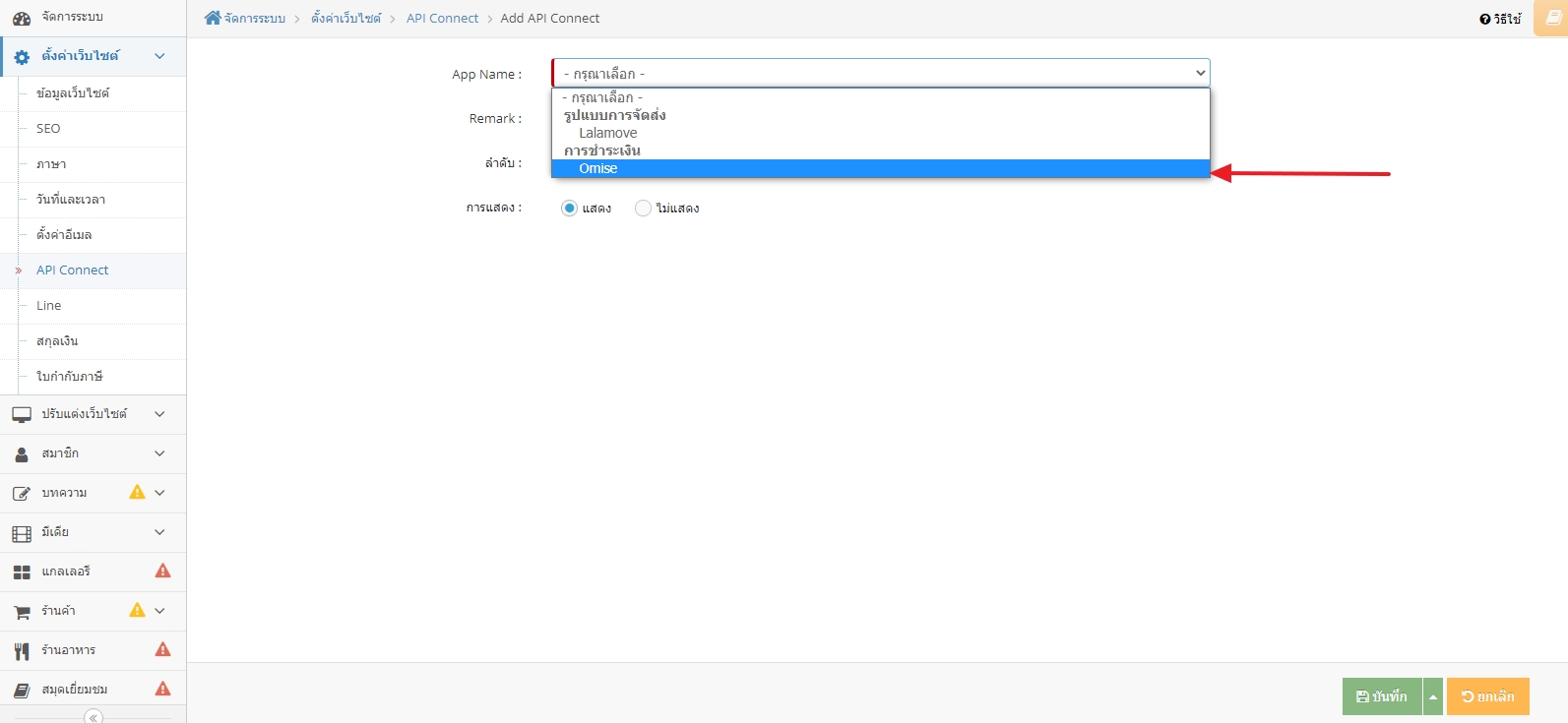Go to จัดการระบบ breadcrumb link
This screenshot has width=1568, height=723.
pos(255,19)
